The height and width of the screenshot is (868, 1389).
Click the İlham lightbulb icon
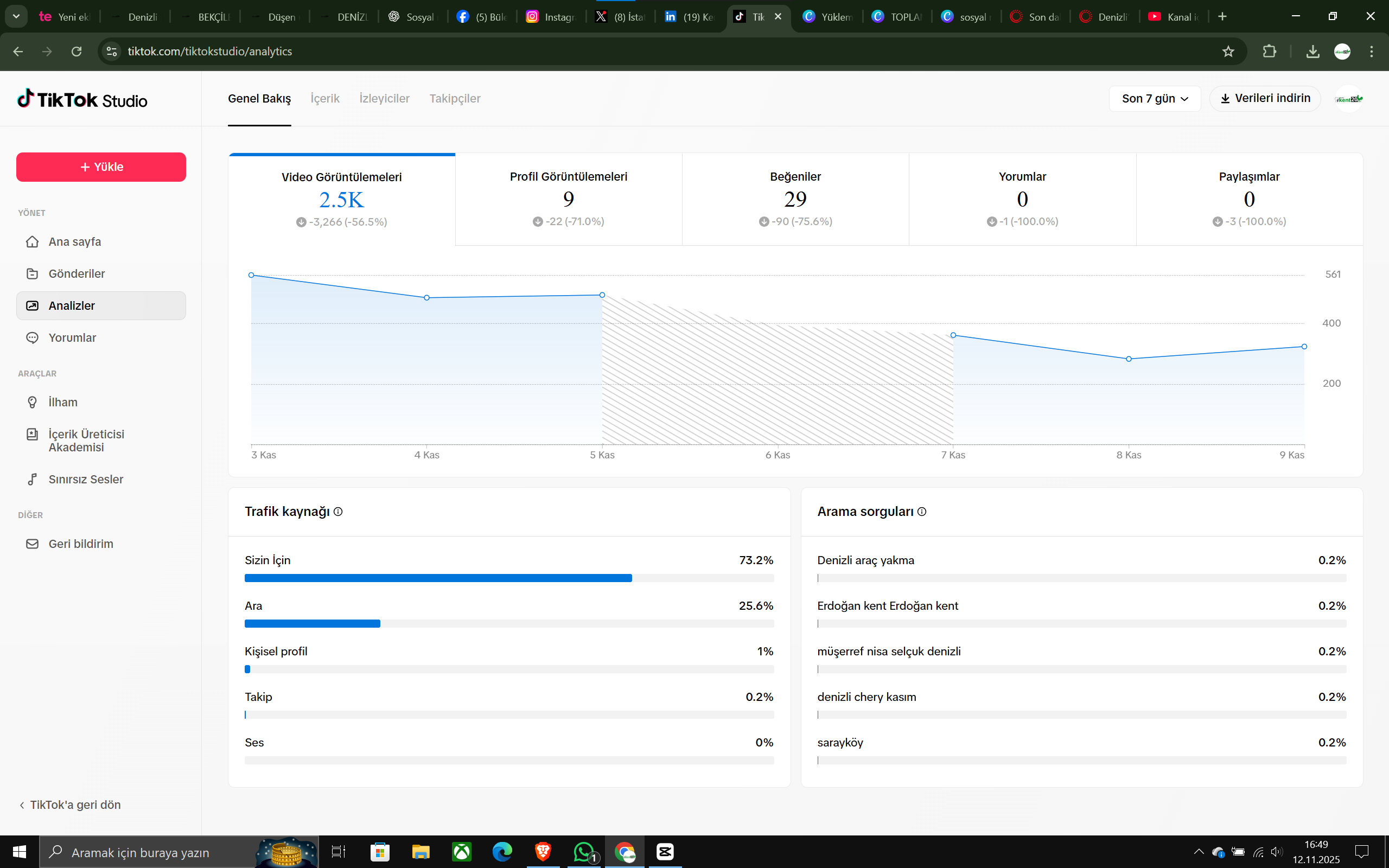pyautogui.click(x=32, y=403)
